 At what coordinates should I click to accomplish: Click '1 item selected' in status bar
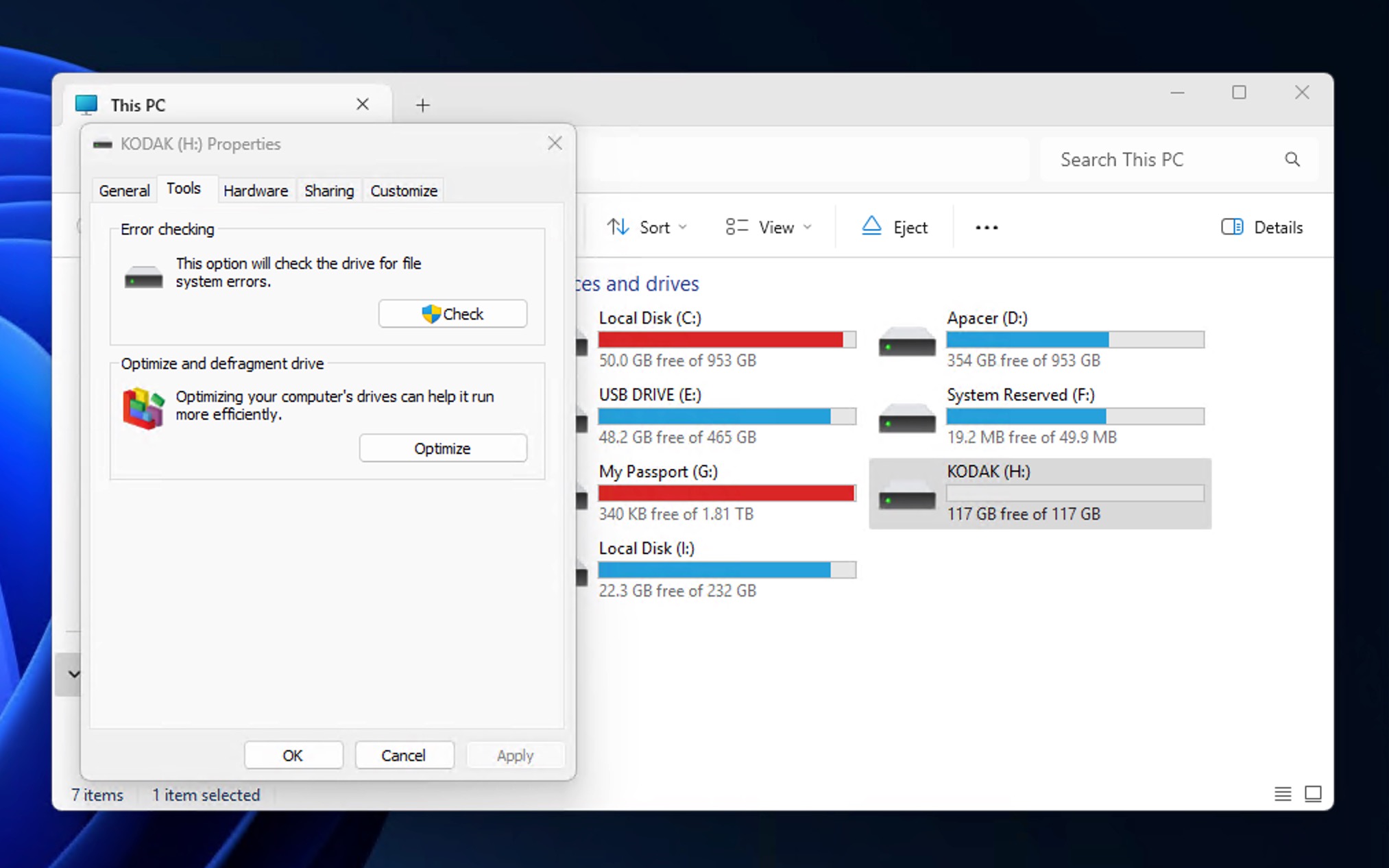(x=206, y=795)
